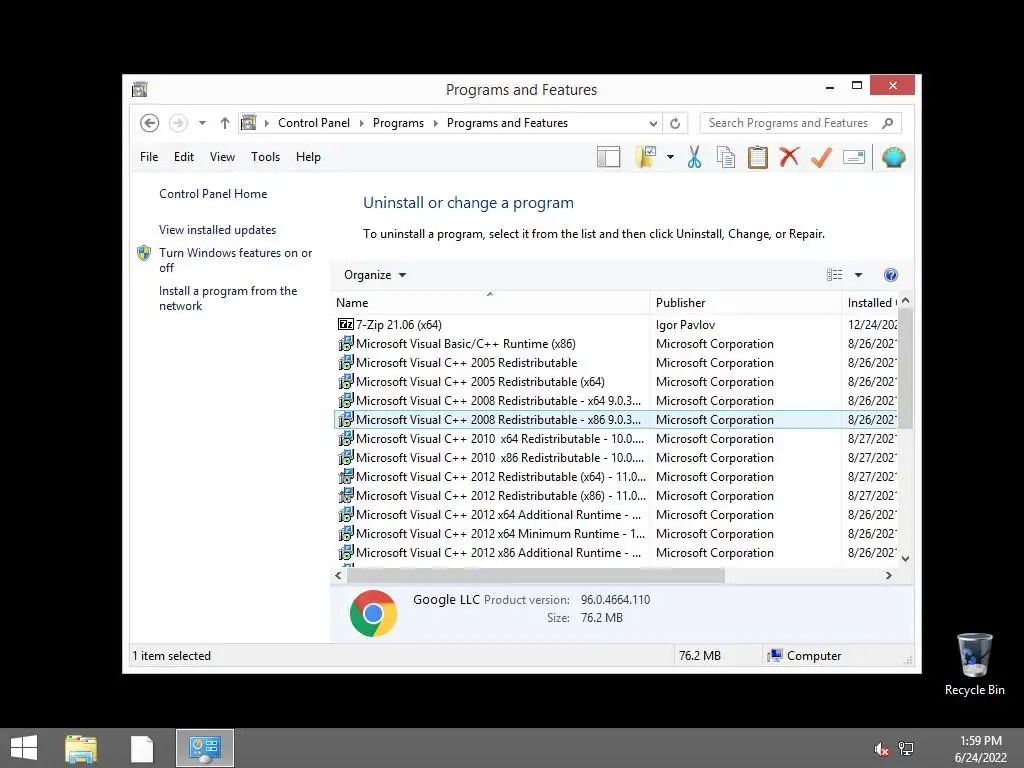Image resolution: width=1024 pixels, height=768 pixels.
Task: Click the horizontal scrollbar left arrow
Action: pyautogui.click(x=338, y=575)
